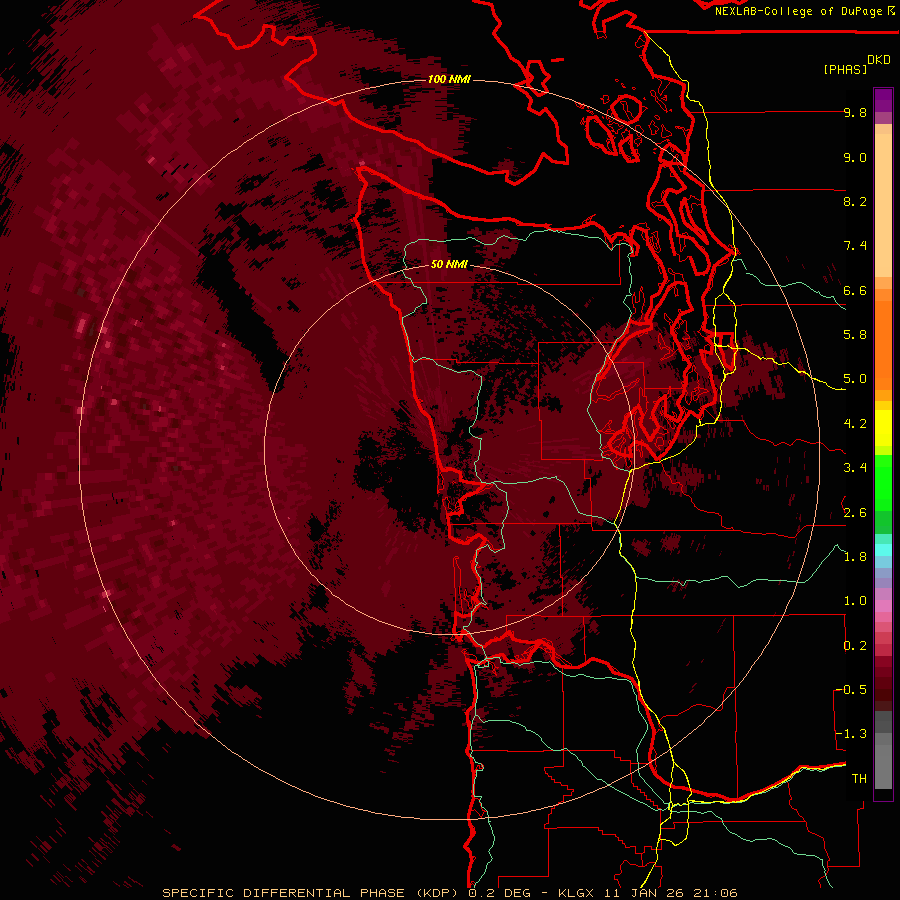900x900 pixels.
Task: Click the 11 JAN 26 21:06 timestamp
Action: coord(670,893)
